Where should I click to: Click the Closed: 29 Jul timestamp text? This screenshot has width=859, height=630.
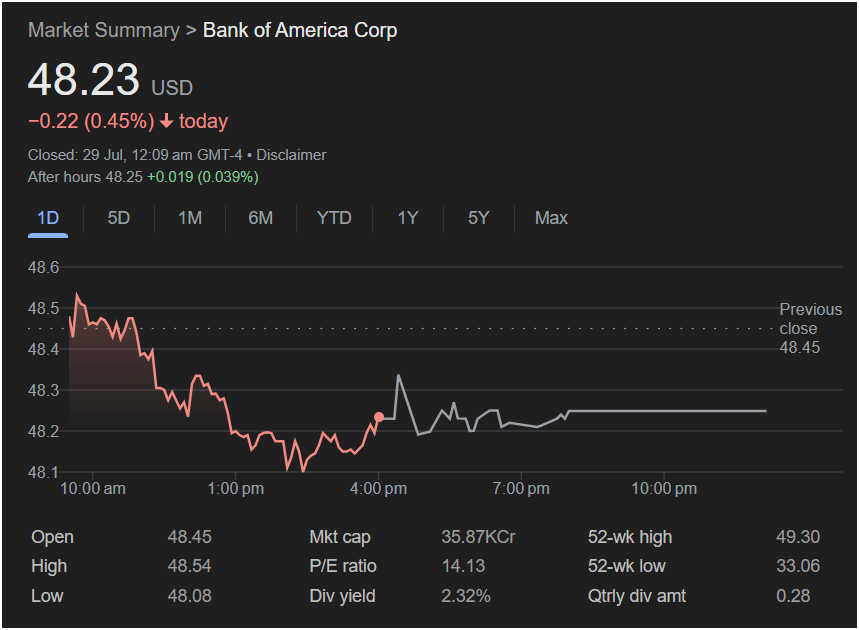135,155
